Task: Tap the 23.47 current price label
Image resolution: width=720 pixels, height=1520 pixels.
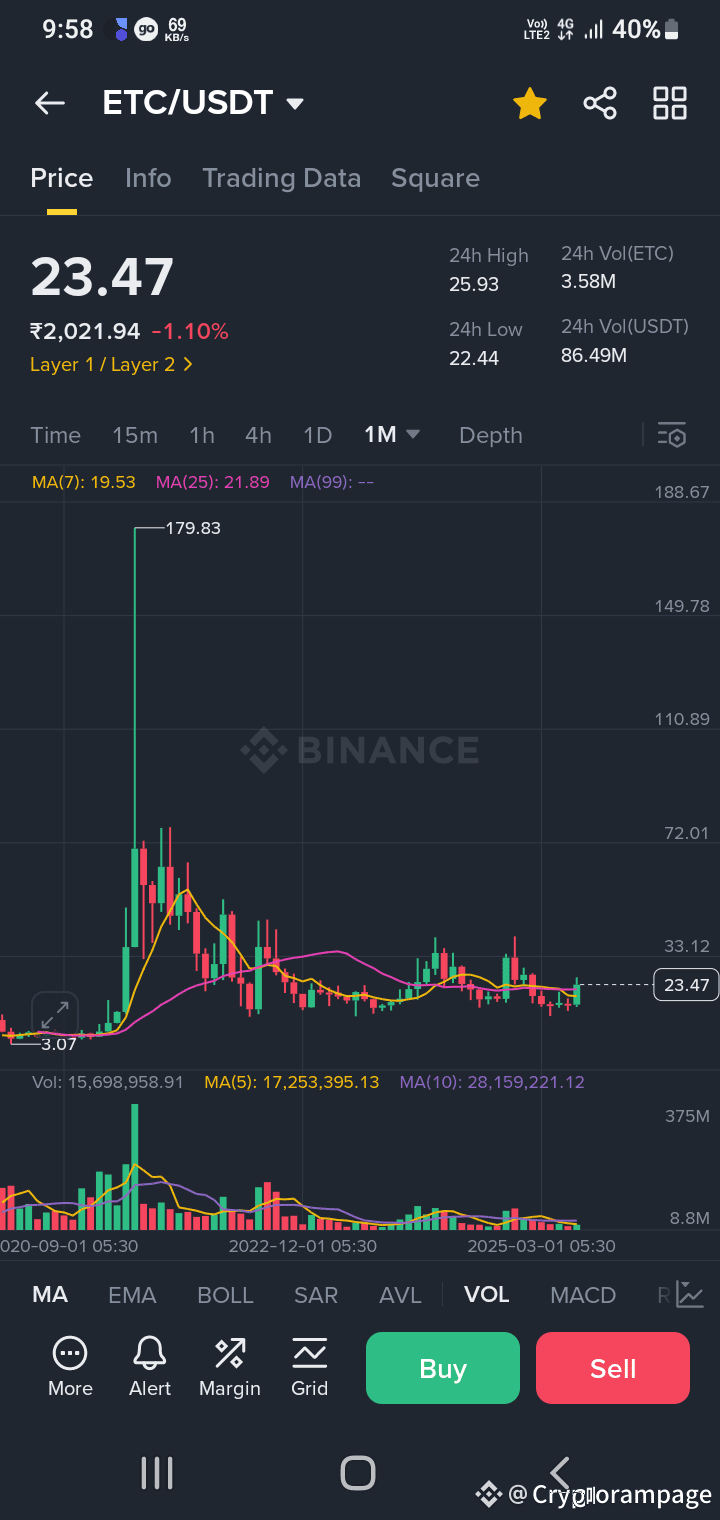Action: click(687, 985)
